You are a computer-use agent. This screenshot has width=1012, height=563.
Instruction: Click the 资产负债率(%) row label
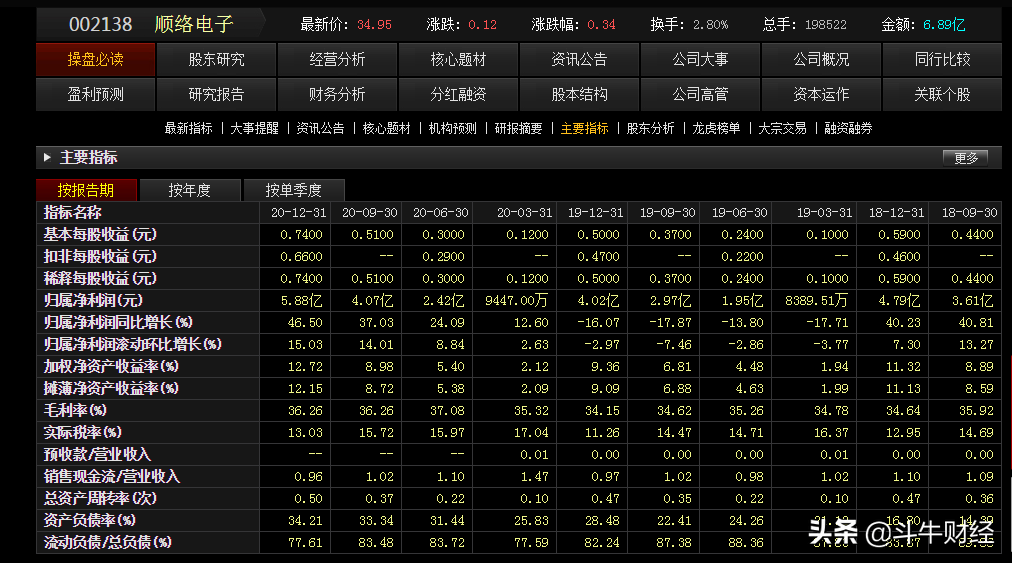(90, 520)
